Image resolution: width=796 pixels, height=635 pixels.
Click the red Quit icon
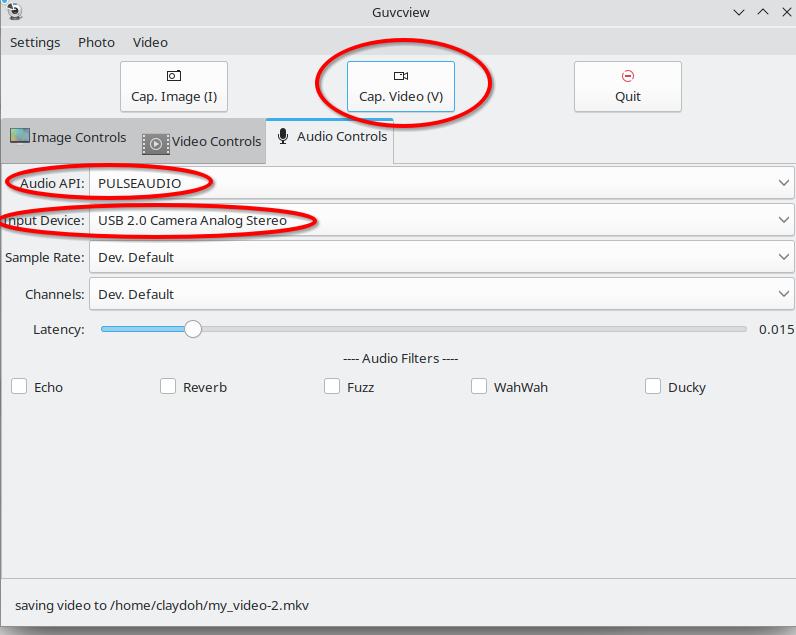(x=628, y=76)
